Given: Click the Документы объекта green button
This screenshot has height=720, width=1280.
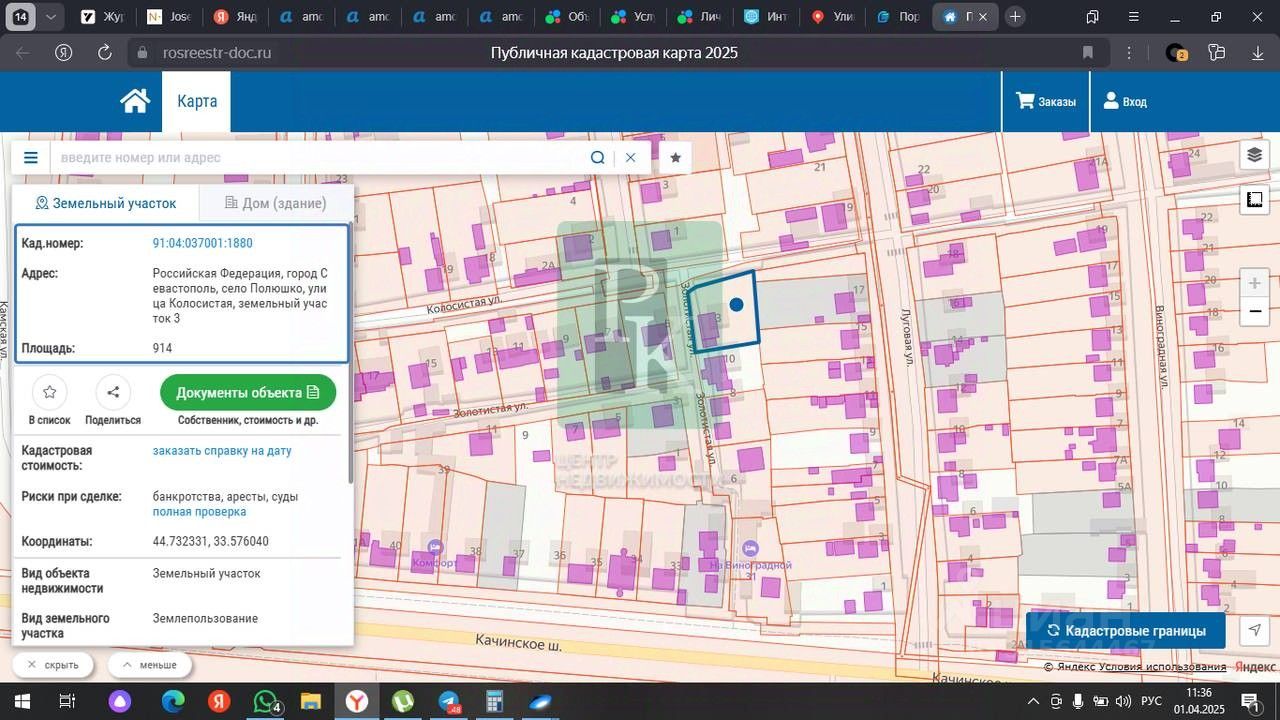Looking at the screenshot, I should pos(248,392).
